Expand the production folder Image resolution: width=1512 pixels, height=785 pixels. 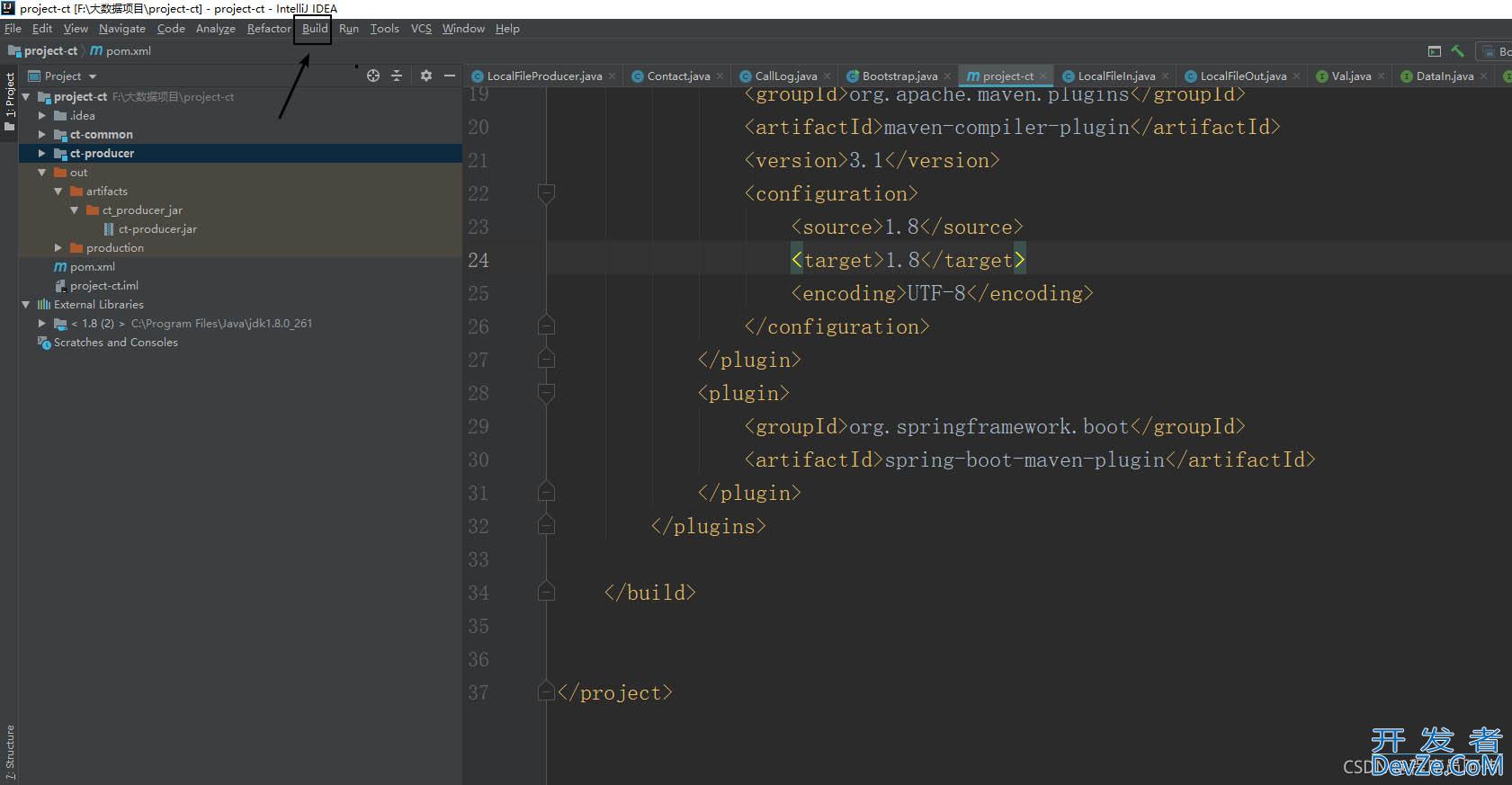58,247
